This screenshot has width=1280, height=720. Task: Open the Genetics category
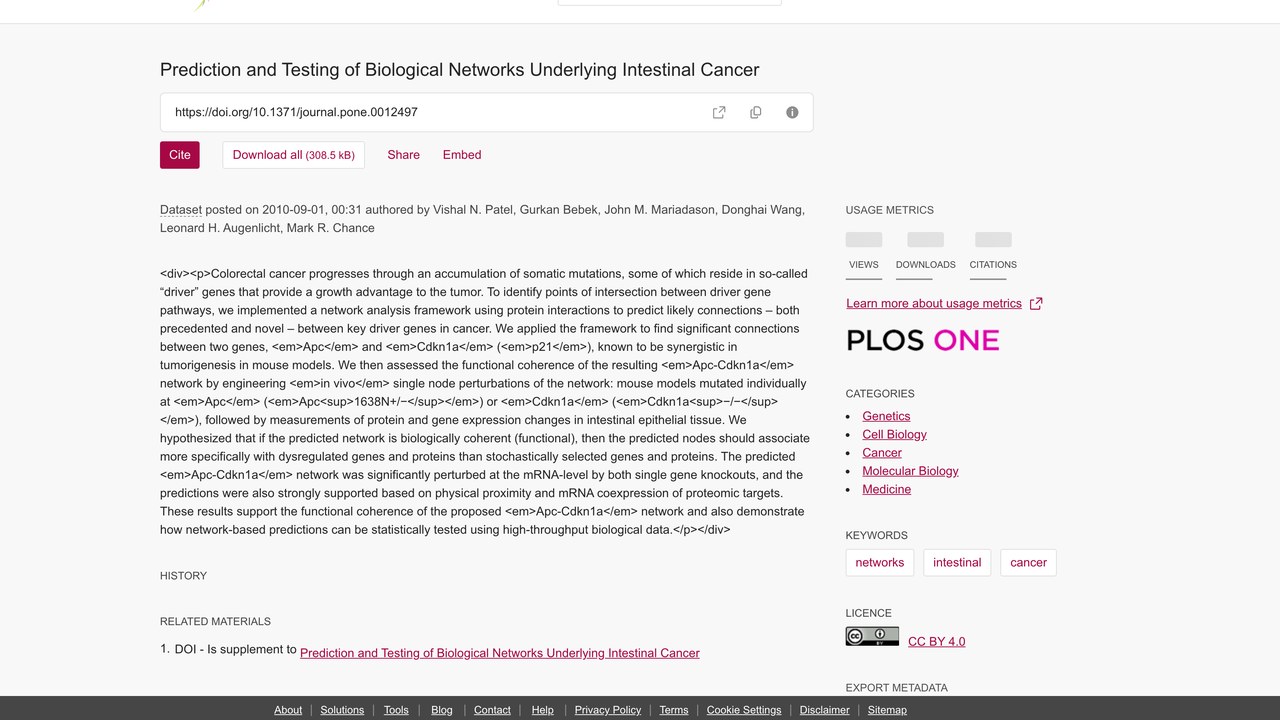coord(886,416)
